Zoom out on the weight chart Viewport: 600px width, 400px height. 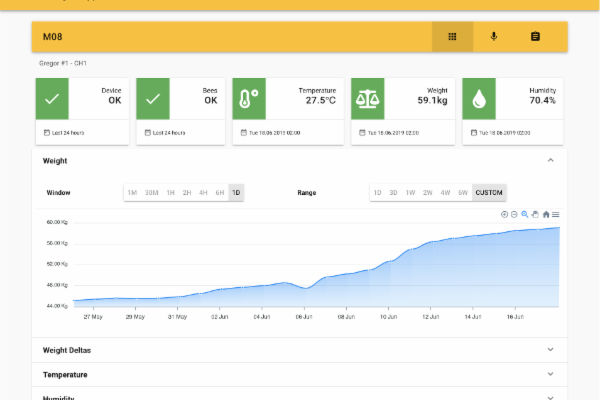(515, 214)
